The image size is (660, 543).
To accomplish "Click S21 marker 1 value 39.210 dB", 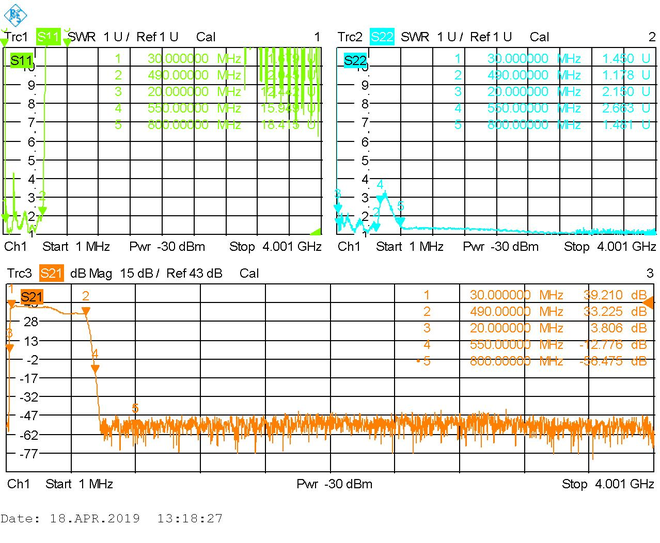I will [x=615, y=295].
